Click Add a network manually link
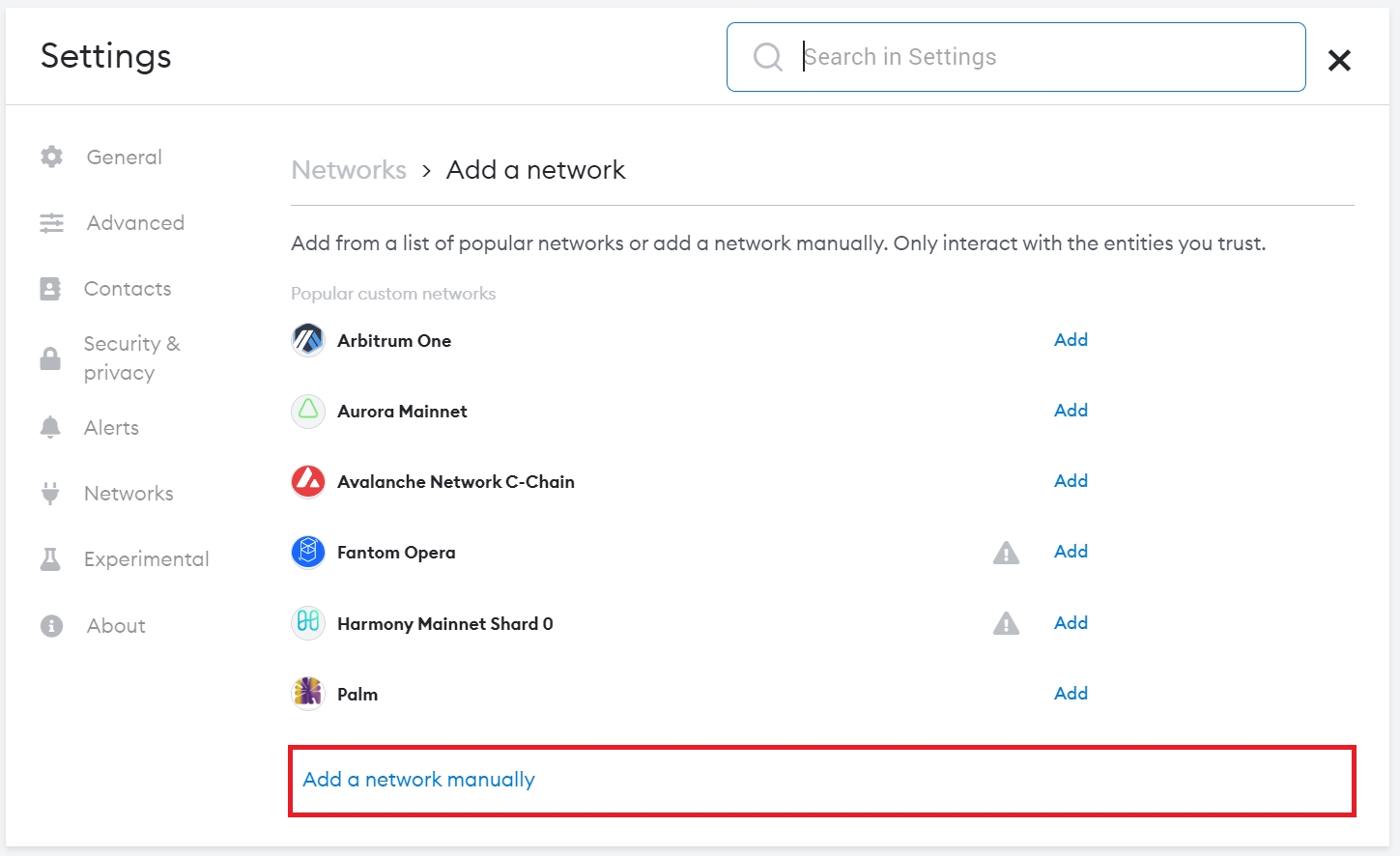The image size is (1400, 856). tap(418, 780)
